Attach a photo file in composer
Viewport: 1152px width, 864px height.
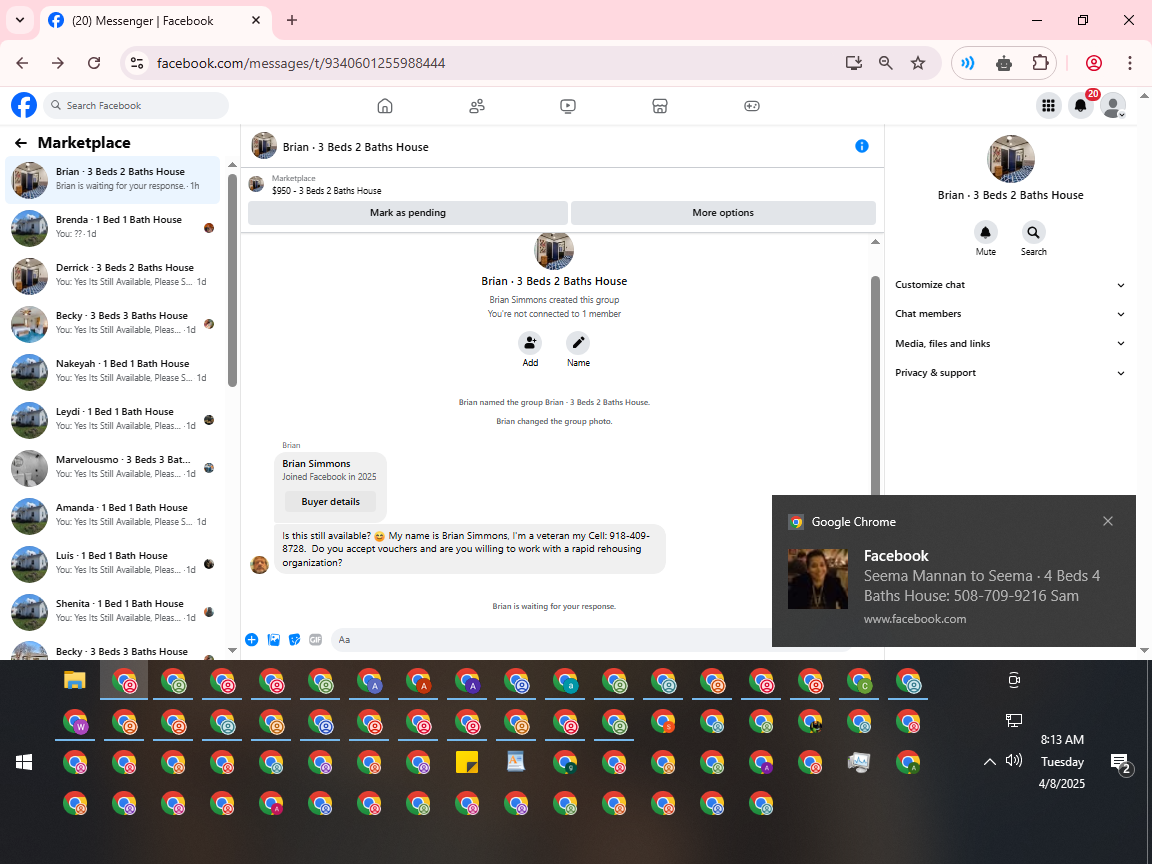273,639
